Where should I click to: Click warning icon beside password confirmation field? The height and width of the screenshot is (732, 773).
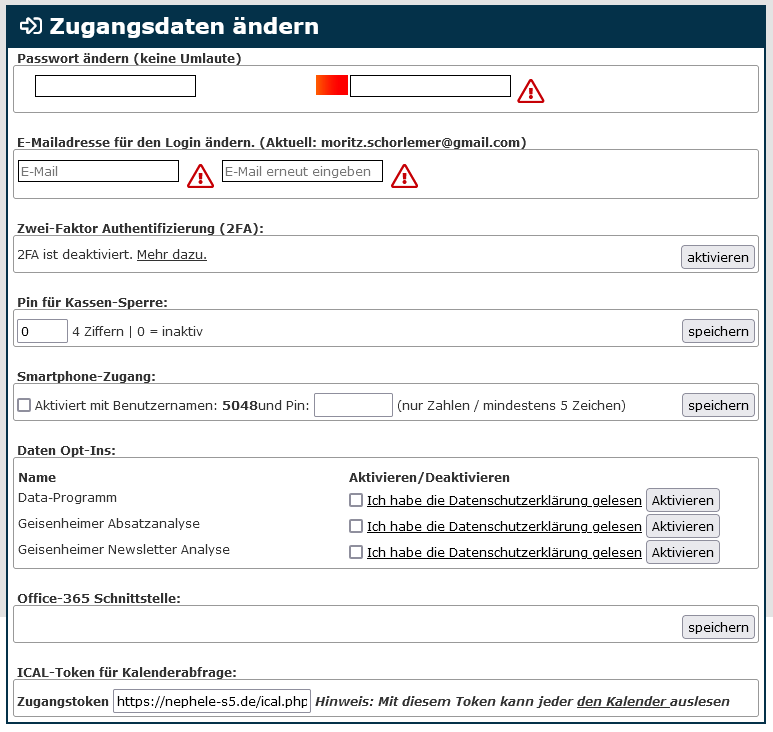pos(530,91)
